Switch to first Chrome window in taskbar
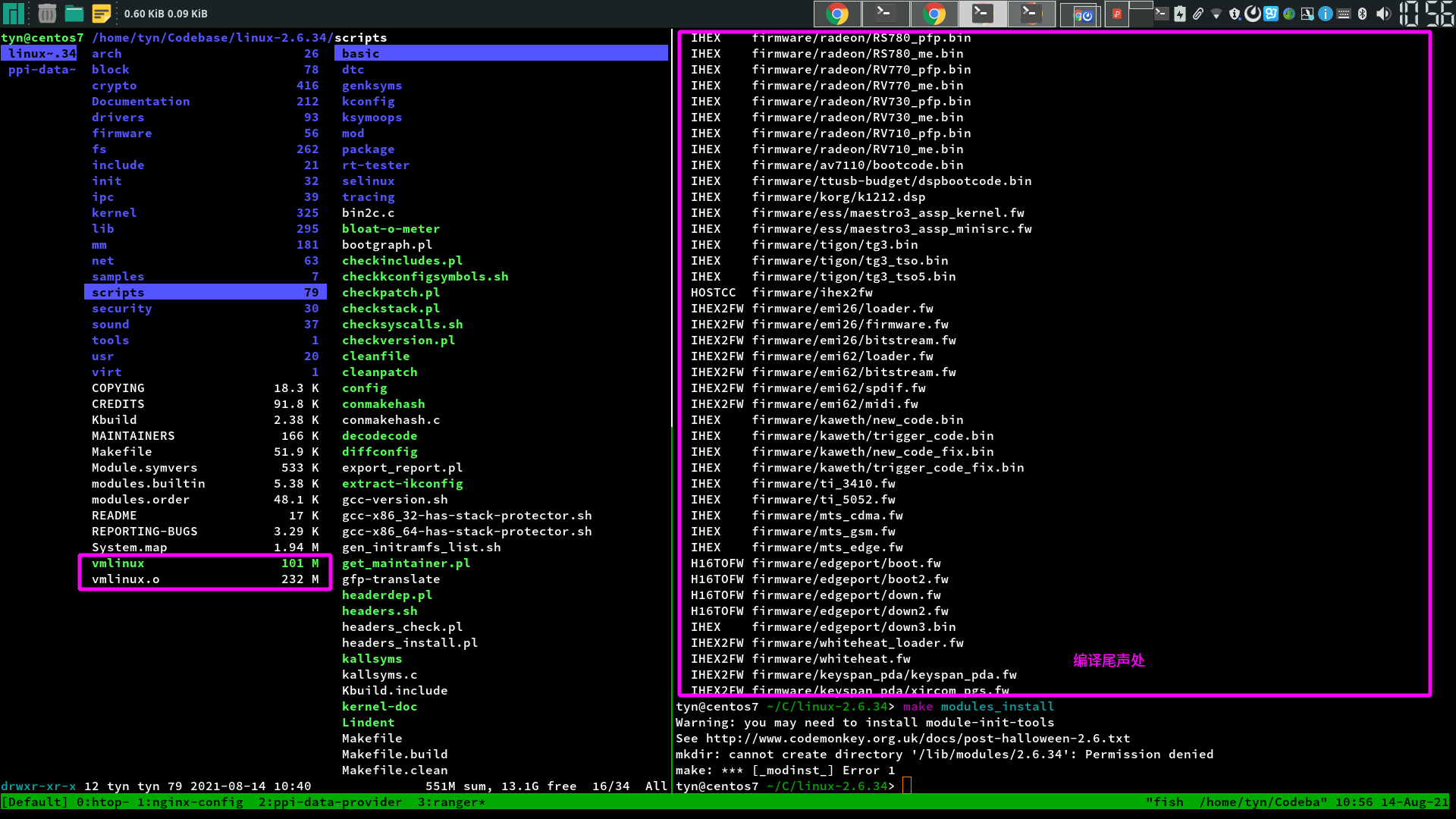This screenshot has width=1456, height=819. coord(836,14)
